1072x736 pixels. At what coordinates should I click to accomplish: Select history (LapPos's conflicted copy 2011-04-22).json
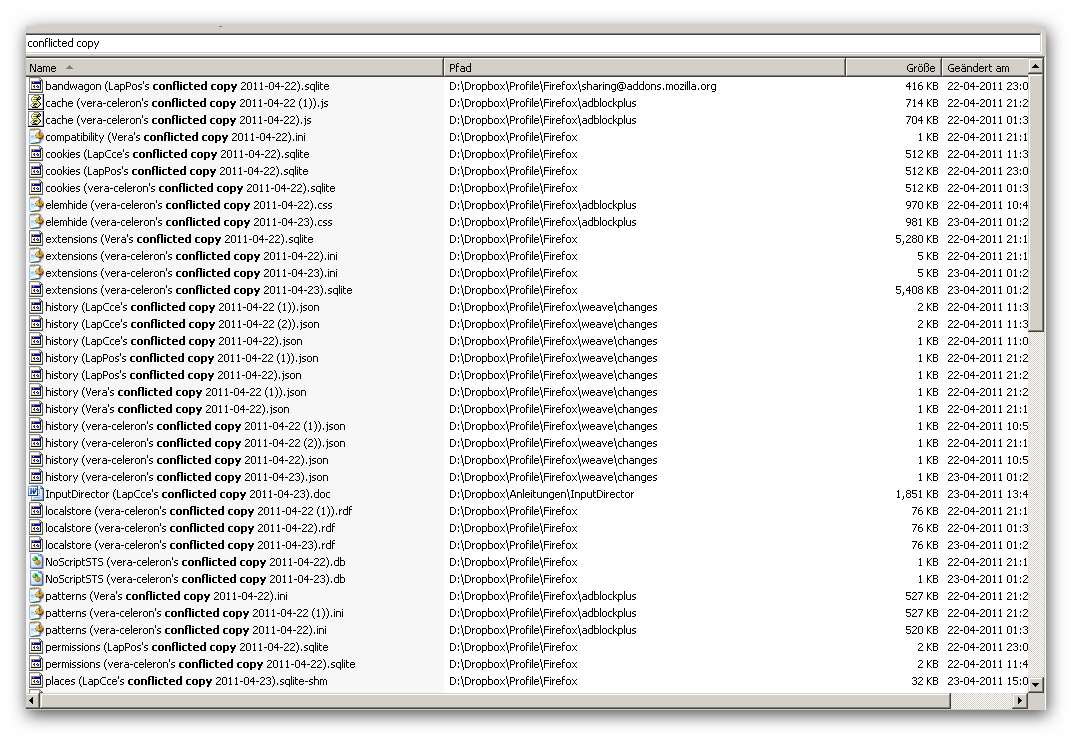[x=173, y=374]
